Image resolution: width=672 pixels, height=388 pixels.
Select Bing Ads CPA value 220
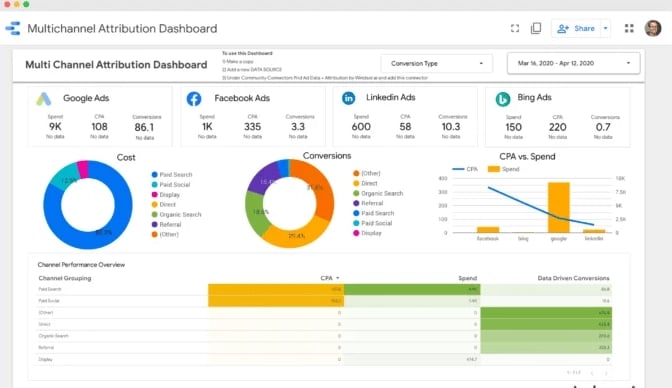pos(558,127)
